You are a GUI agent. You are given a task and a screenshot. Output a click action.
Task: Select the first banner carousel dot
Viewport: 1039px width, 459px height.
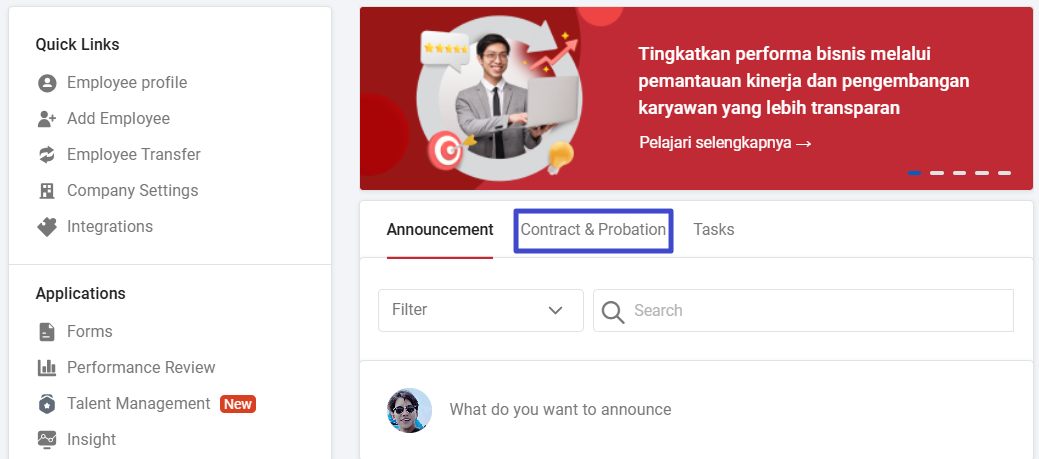914,173
